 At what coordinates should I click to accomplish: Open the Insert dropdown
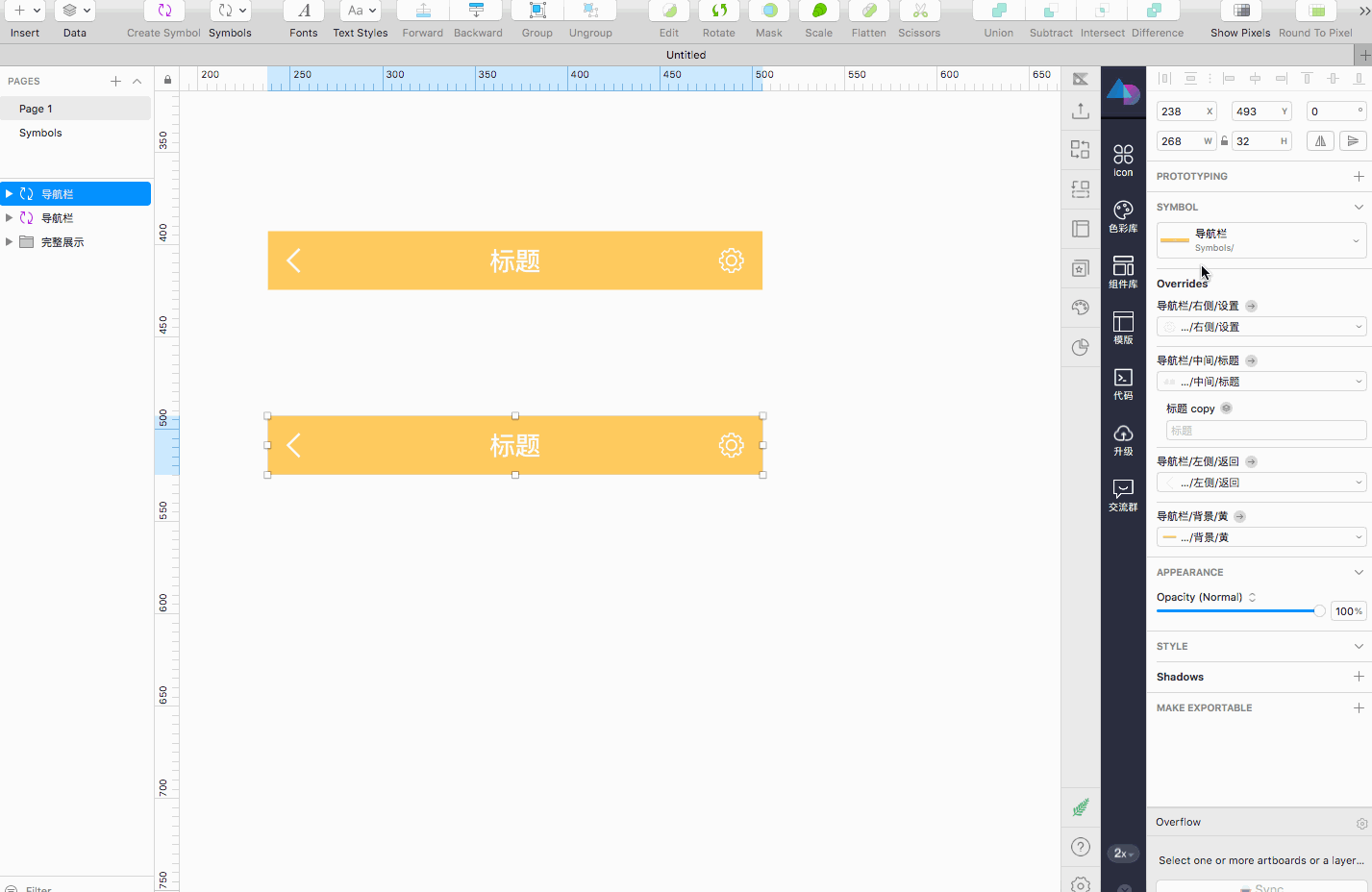point(25,11)
